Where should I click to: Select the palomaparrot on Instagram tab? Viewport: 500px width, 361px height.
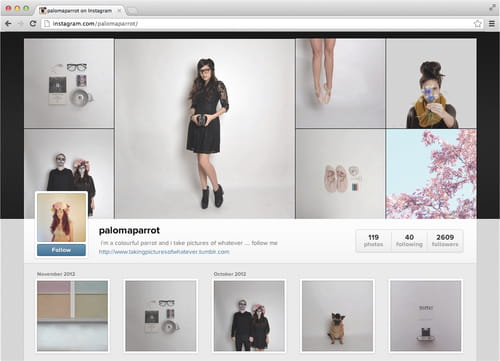tap(79, 11)
